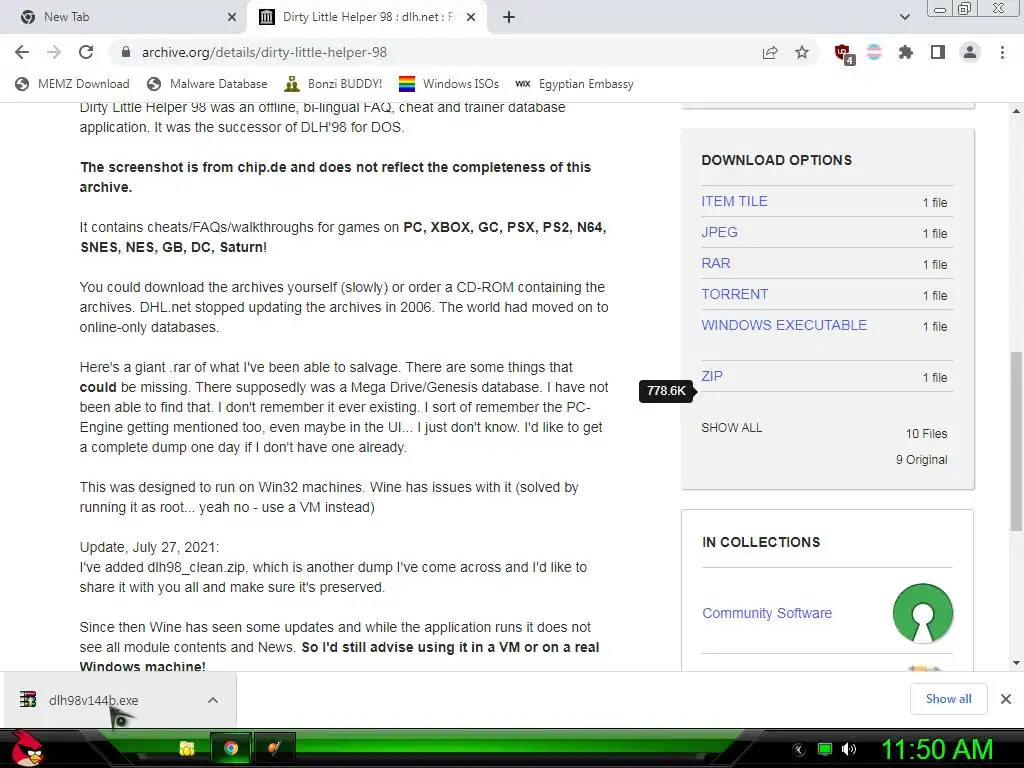Screen dimensions: 1024x768
Task: Click the DOWNLOAD OPTIONS heading
Action: [x=776, y=160]
